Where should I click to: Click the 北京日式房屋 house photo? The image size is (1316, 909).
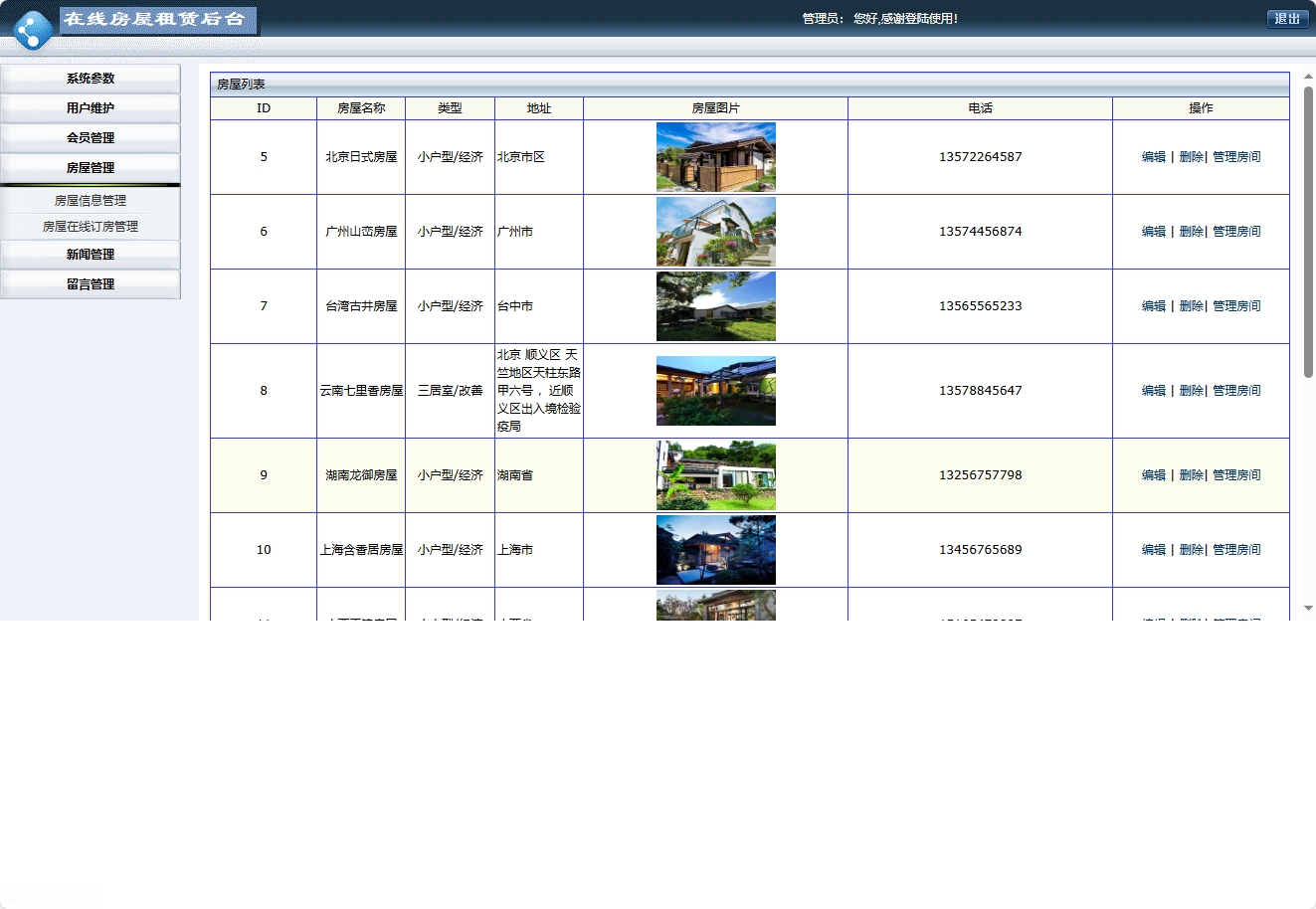[715, 156]
